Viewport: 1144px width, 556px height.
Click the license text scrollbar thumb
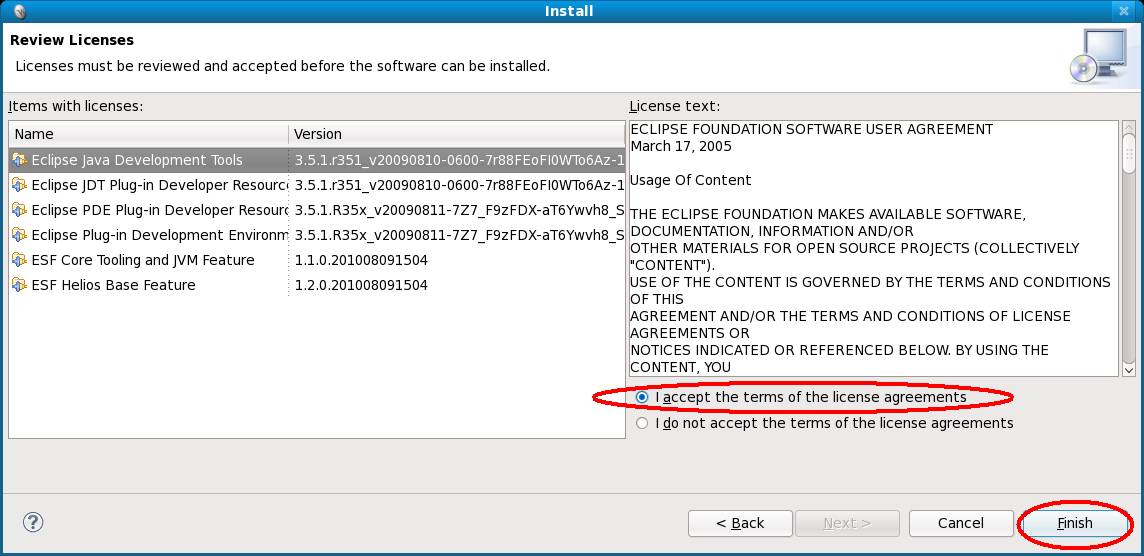(x=1129, y=153)
